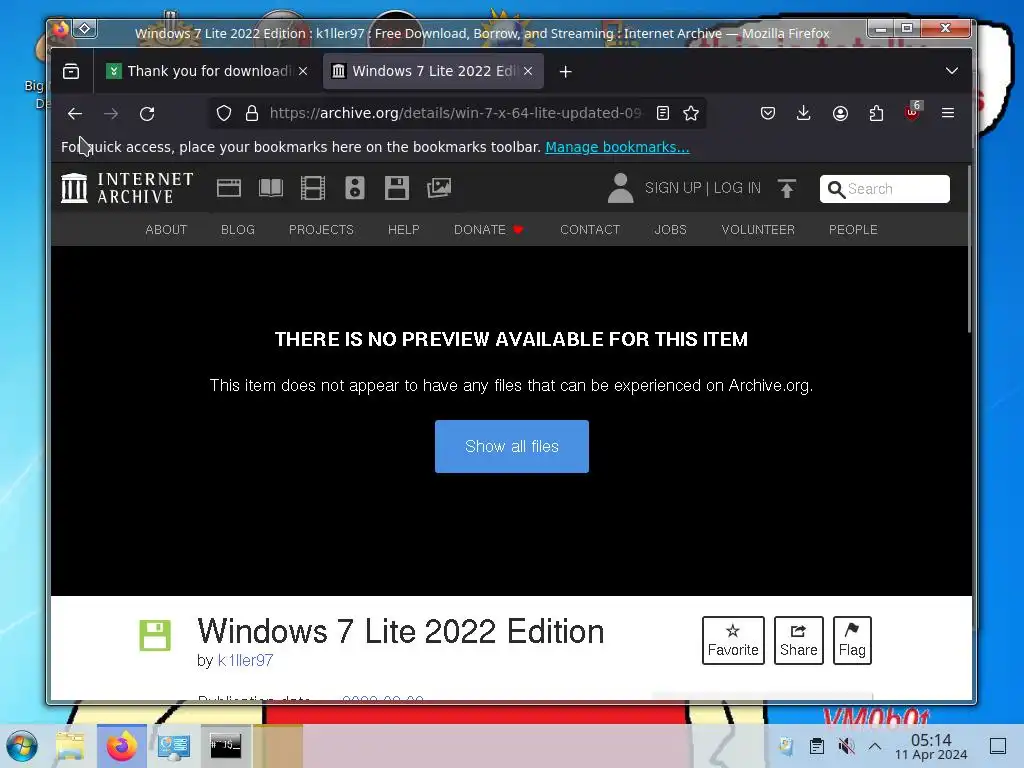Click the Share button
The image size is (1024, 768).
click(799, 641)
